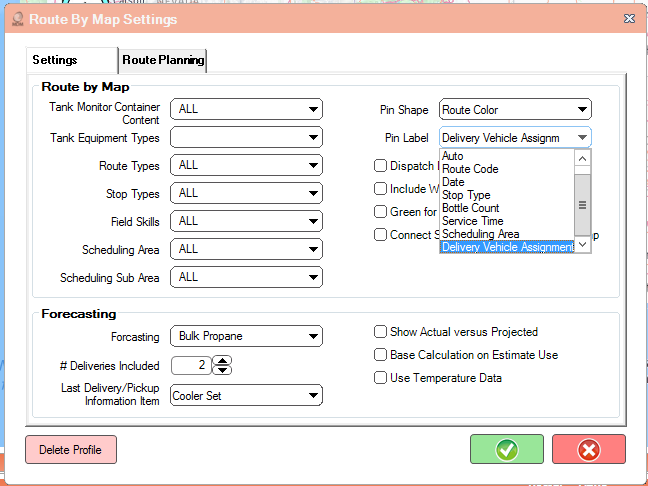
Task: Open the Route Types dropdown
Action: coord(246,165)
